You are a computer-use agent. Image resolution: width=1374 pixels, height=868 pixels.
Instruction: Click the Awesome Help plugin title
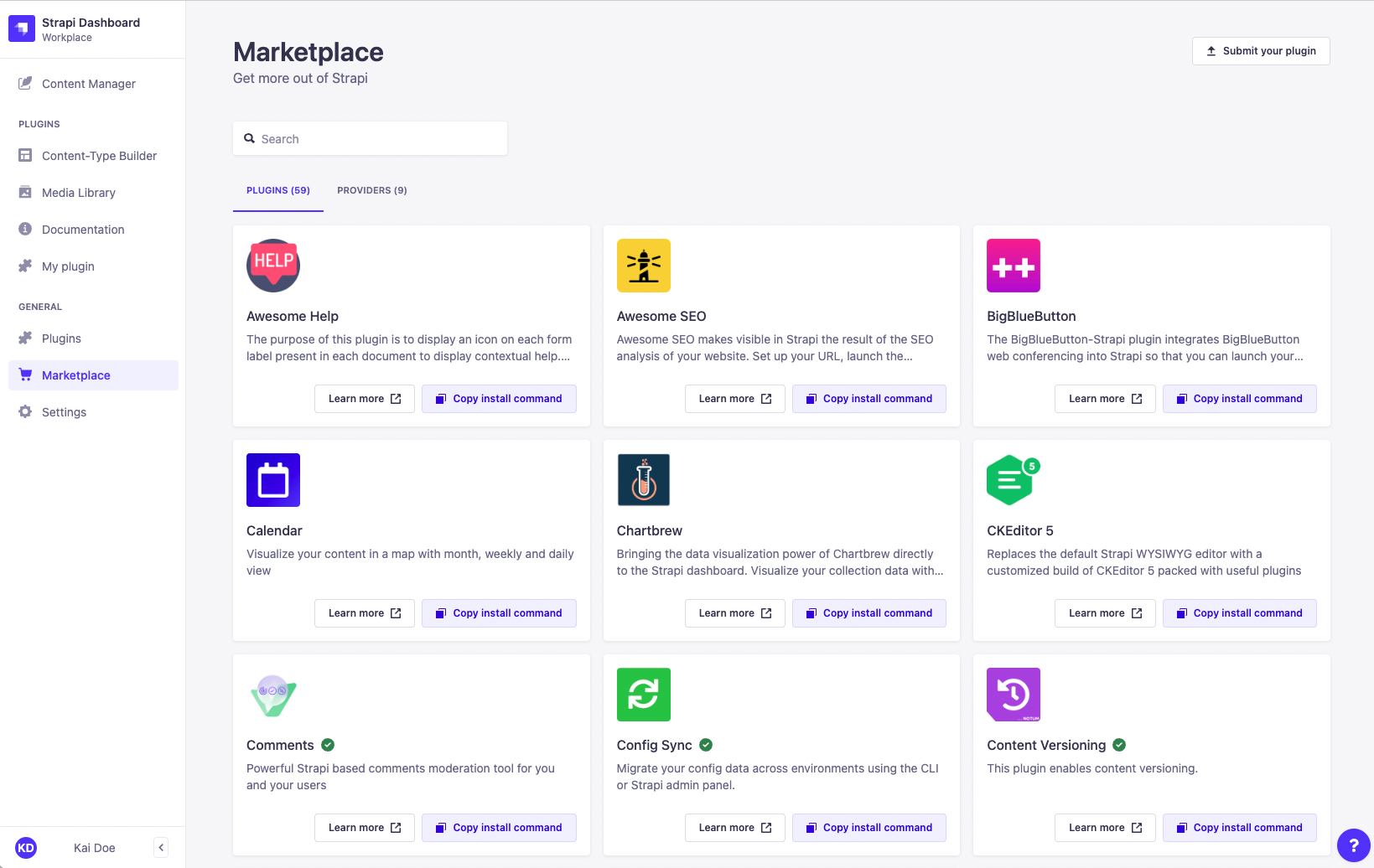[293, 316]
